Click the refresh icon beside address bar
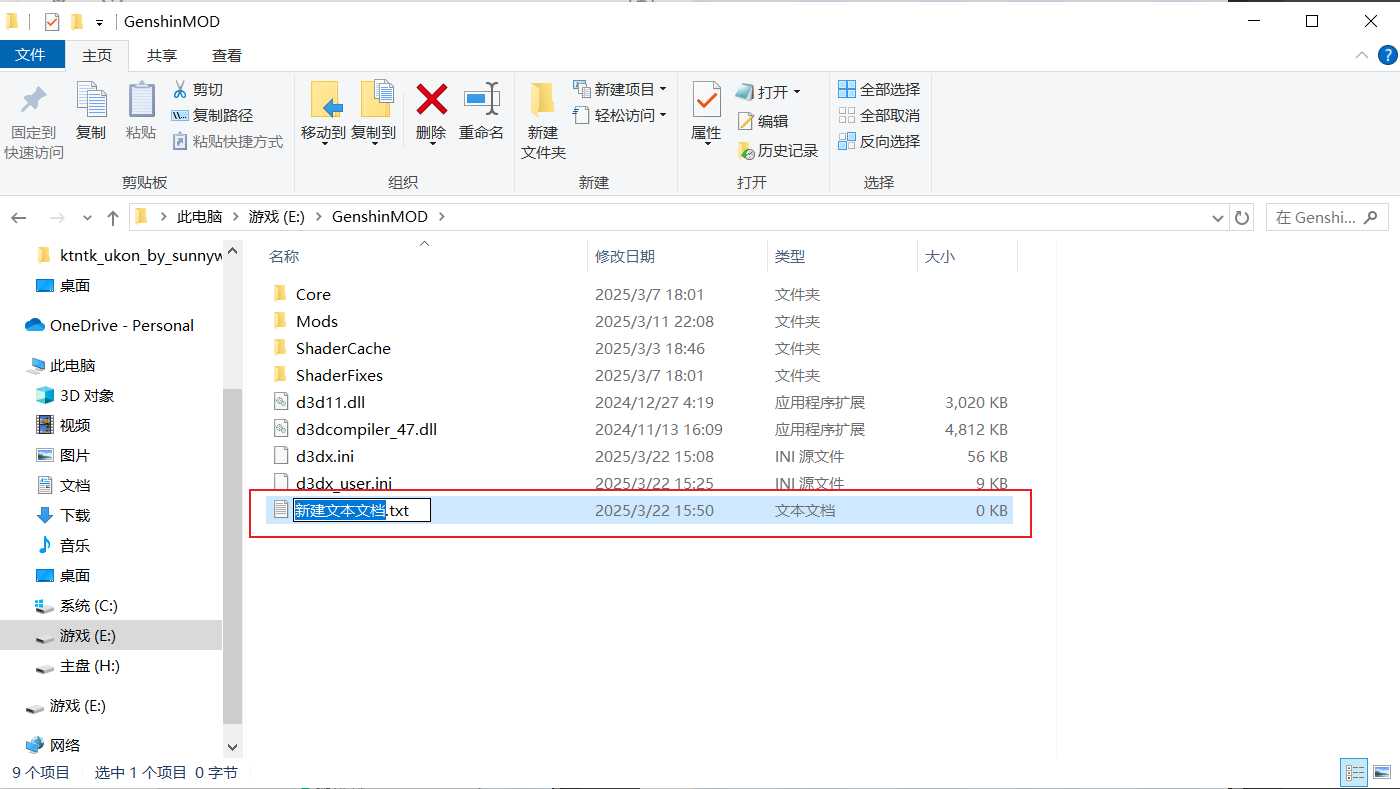1400x789 pixels. click(1243, 217)
